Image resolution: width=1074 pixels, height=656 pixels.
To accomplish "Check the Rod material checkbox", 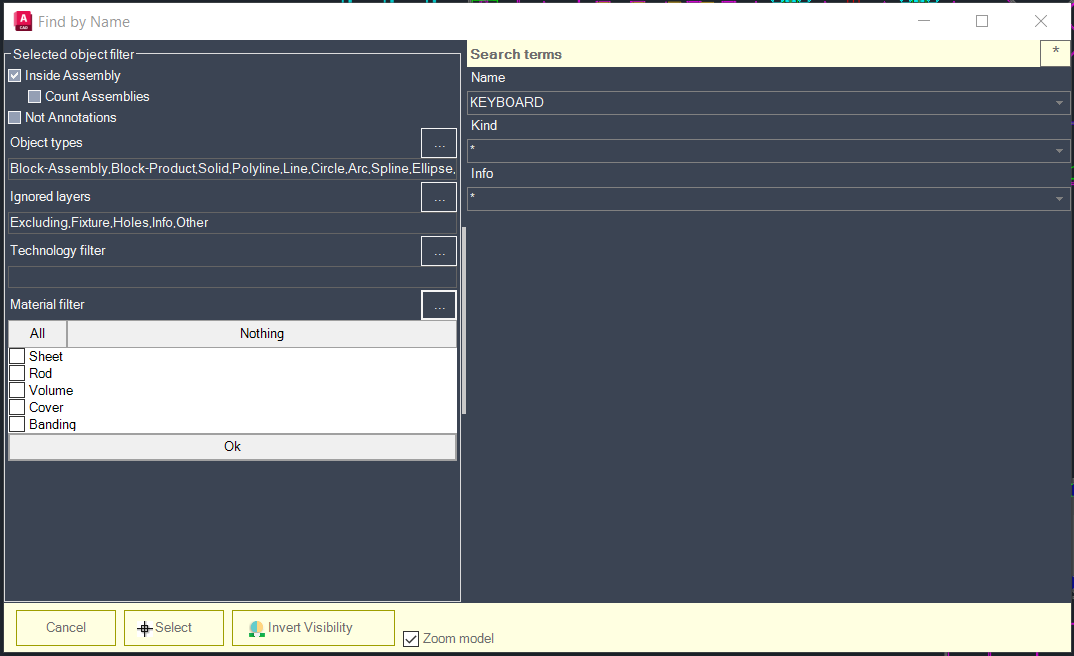I will point(17,373).
